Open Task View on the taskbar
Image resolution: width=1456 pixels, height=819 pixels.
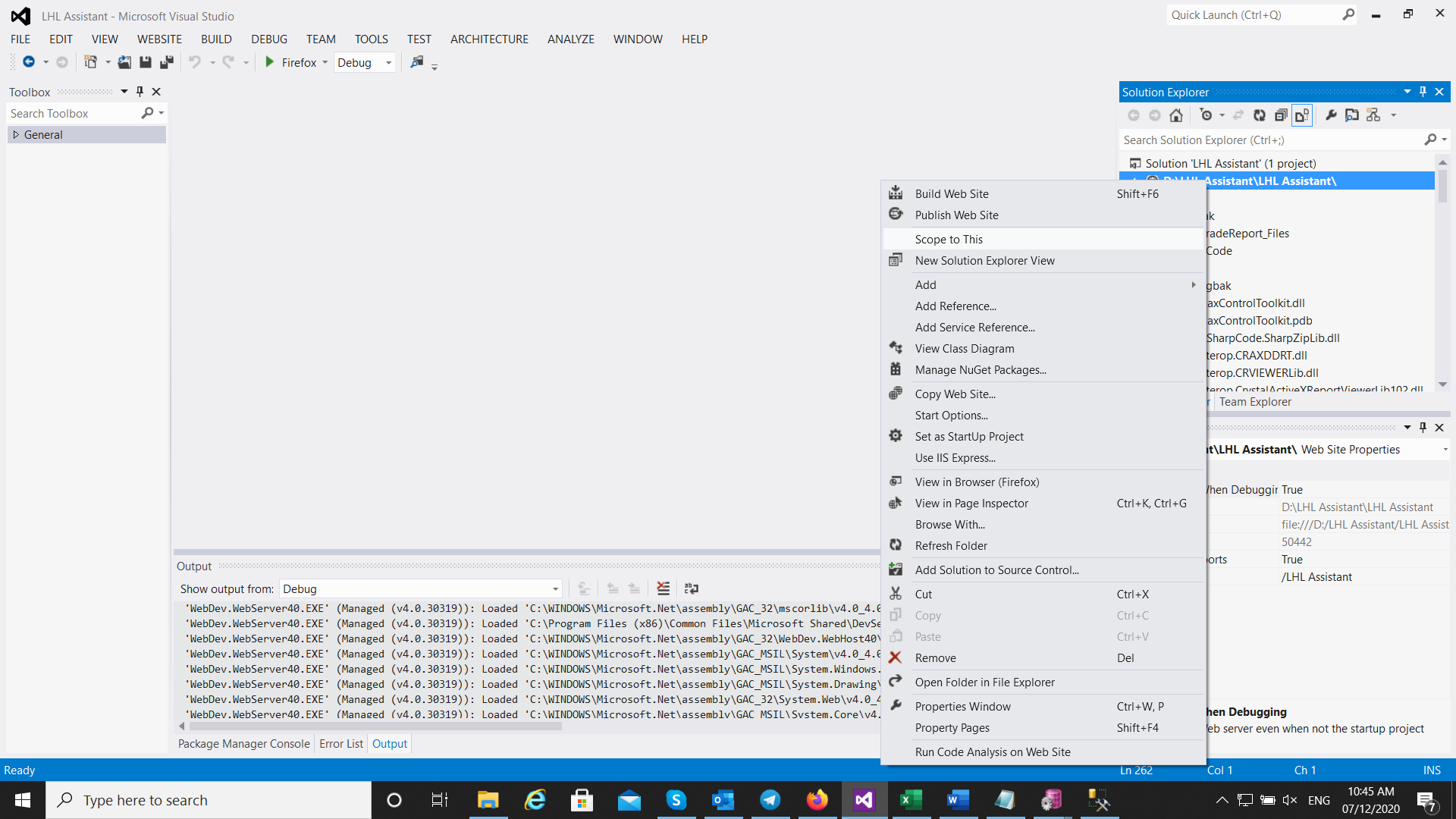(440, 800)
